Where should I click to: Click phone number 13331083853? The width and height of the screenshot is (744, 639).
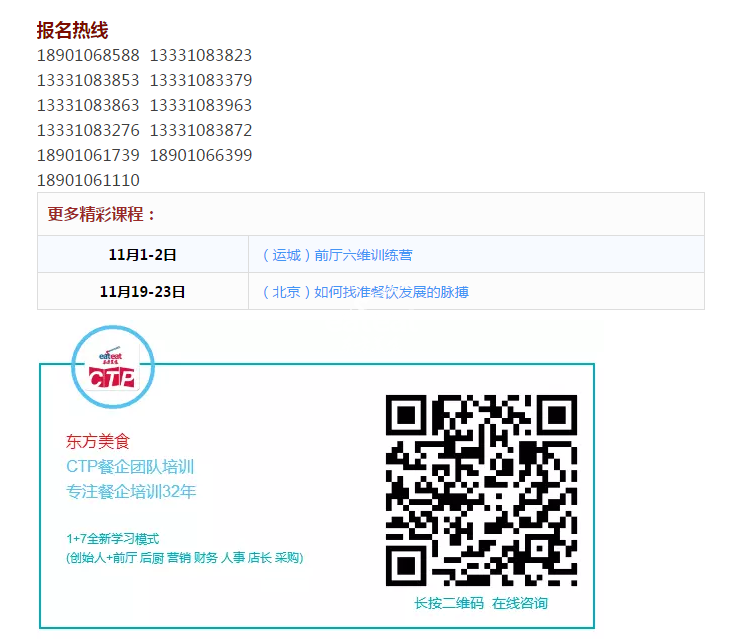[88, 80]
